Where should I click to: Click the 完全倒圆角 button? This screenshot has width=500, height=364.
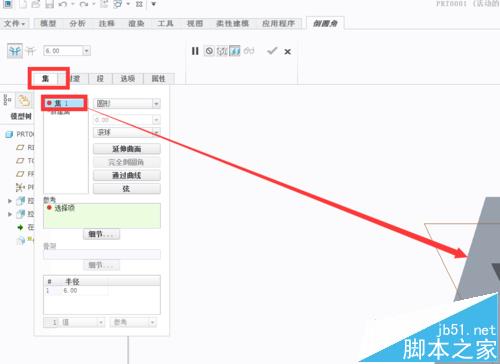[127, 162]
